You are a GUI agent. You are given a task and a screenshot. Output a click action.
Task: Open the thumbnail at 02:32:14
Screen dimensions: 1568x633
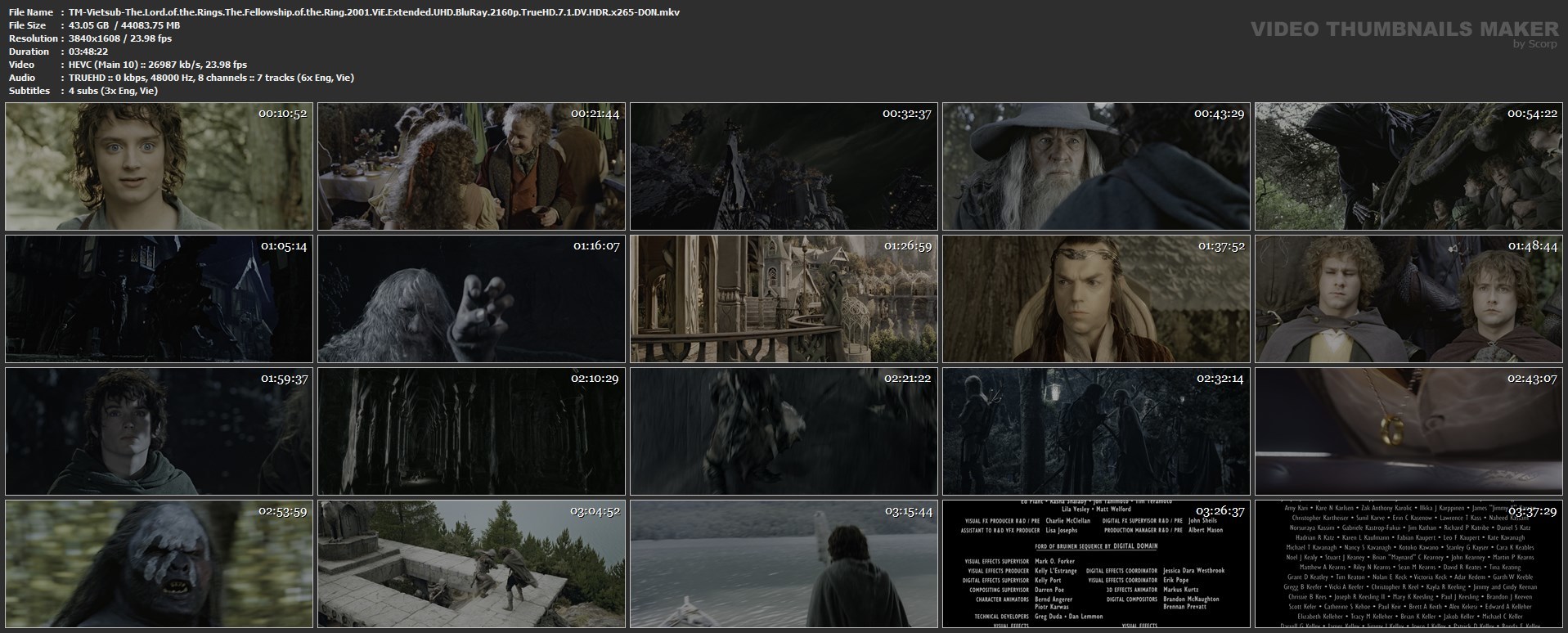(x=1096, y=432)
